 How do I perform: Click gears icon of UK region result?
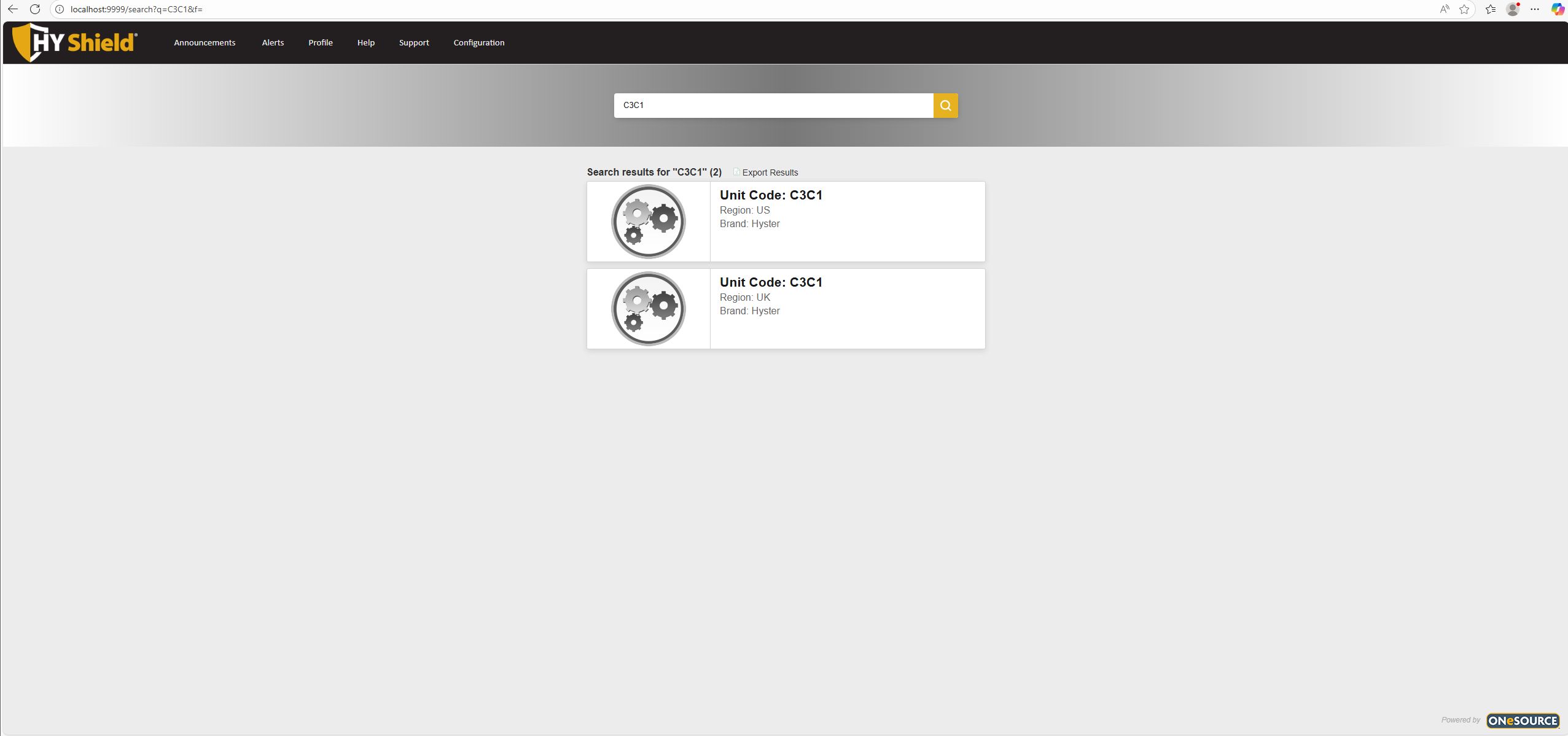[x=648, y=309]
